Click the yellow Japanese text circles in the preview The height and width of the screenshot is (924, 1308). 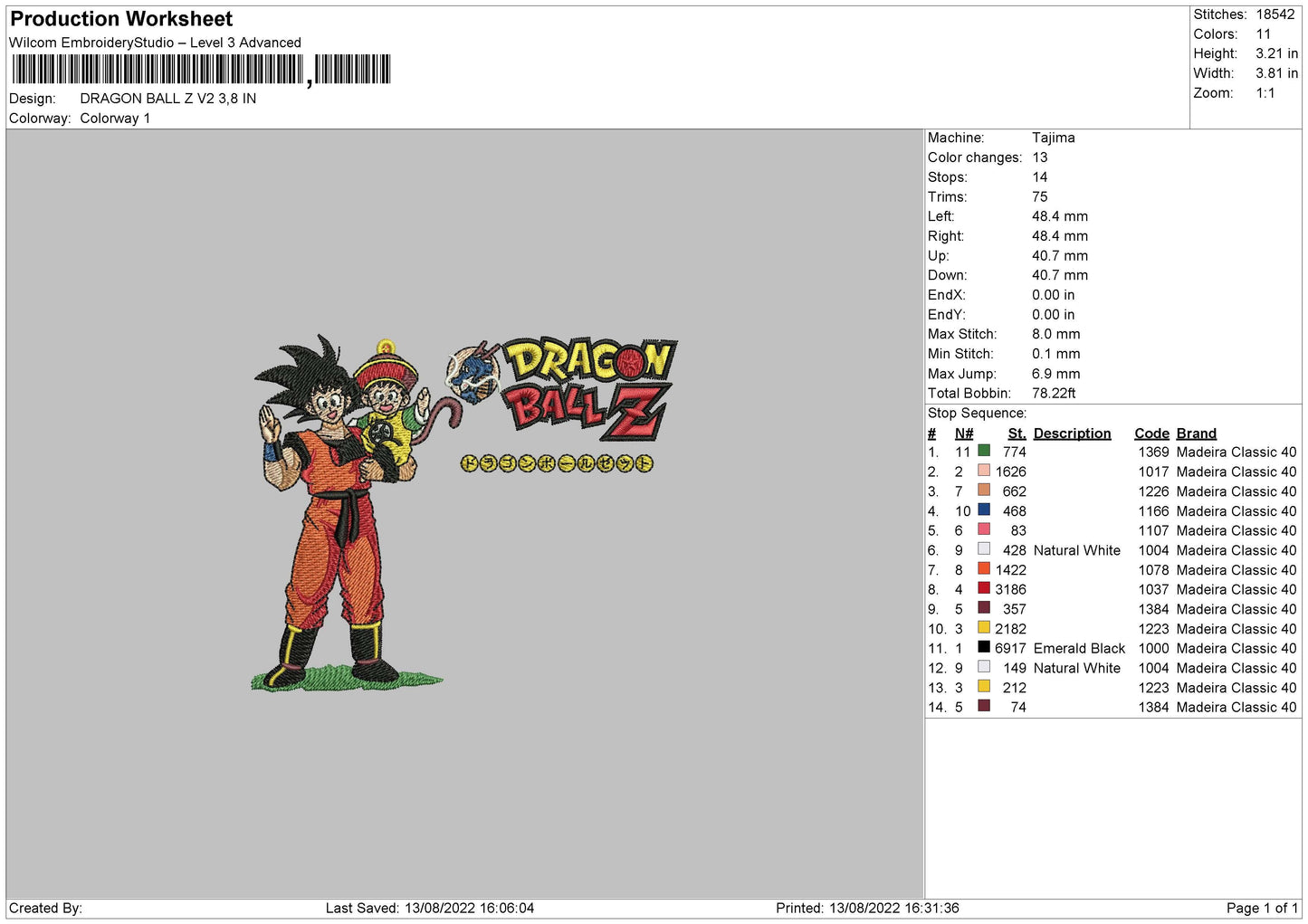point(557,463)
